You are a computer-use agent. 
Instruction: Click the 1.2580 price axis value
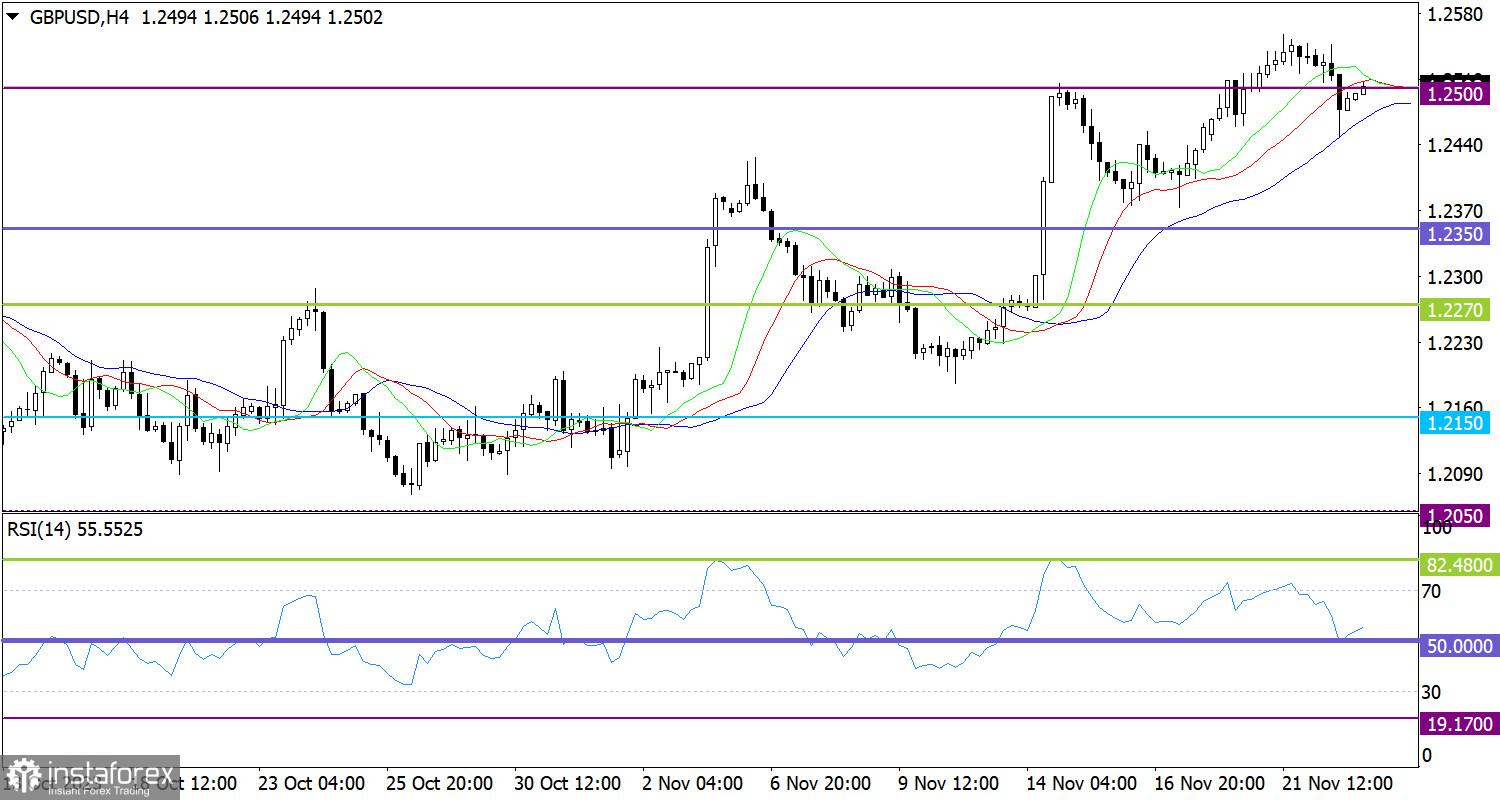pyautogui.click(x=1454, y=16)
